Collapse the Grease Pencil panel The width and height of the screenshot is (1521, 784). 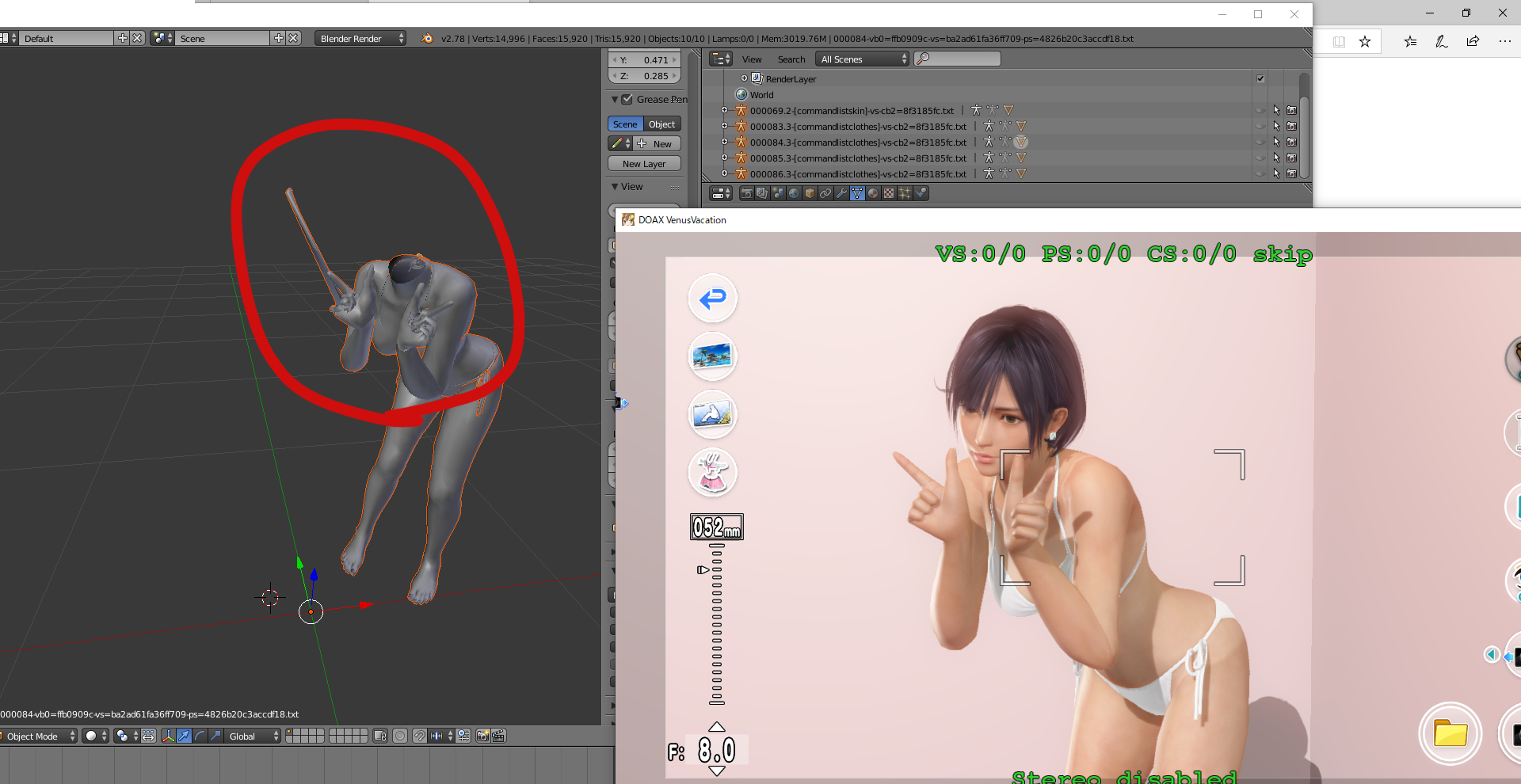coord(615,99)
